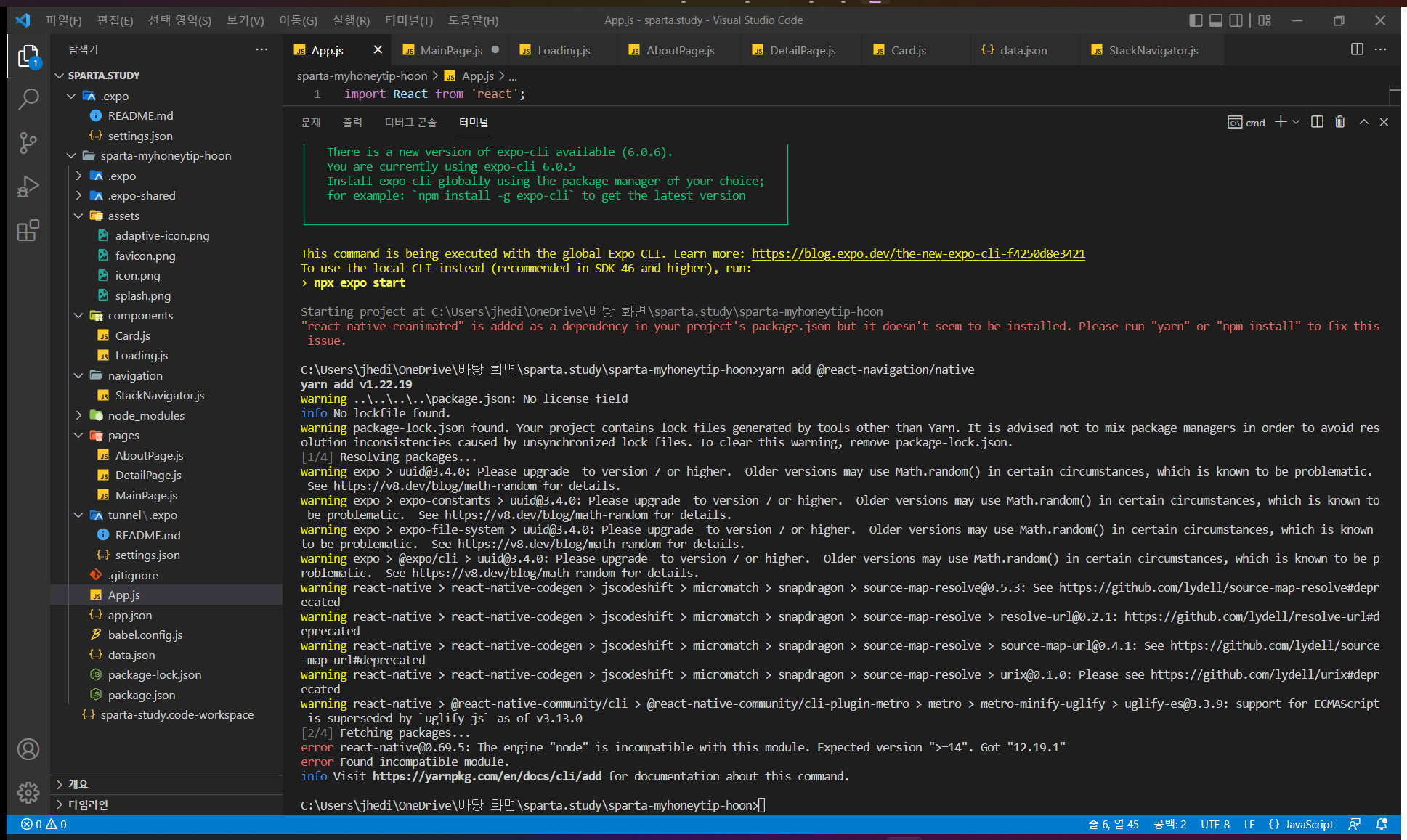The height and width of the screenshot is (840, 1407).
Task: Collapse the top-level .expo folder
Action: click(x=71, y=96)
